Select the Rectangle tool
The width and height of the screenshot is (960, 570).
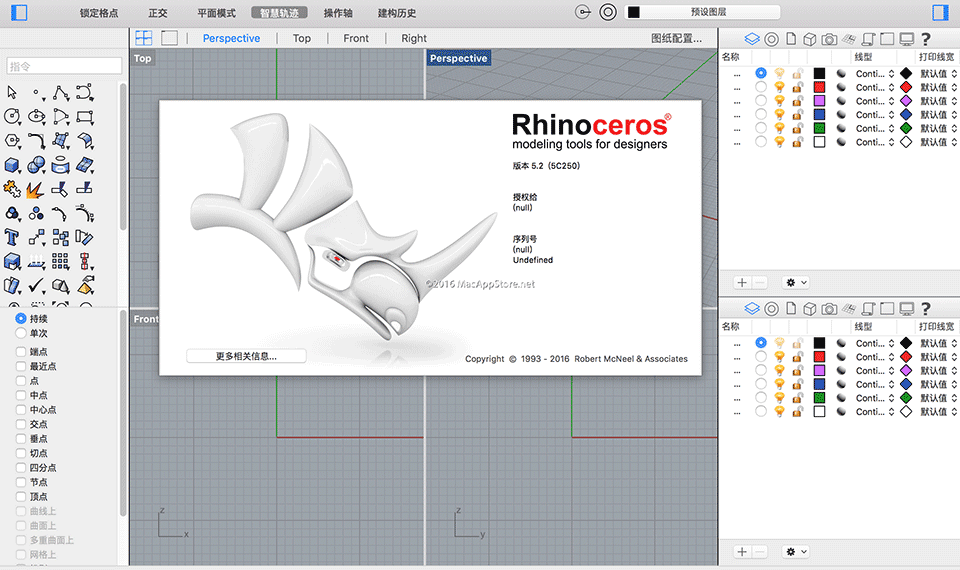tap(85, 116)
